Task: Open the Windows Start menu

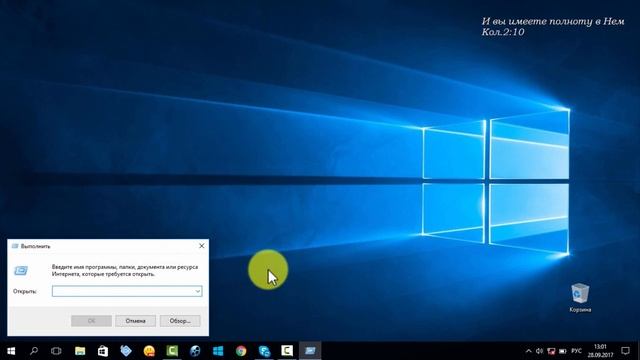Action: click(x=11, y=351)
